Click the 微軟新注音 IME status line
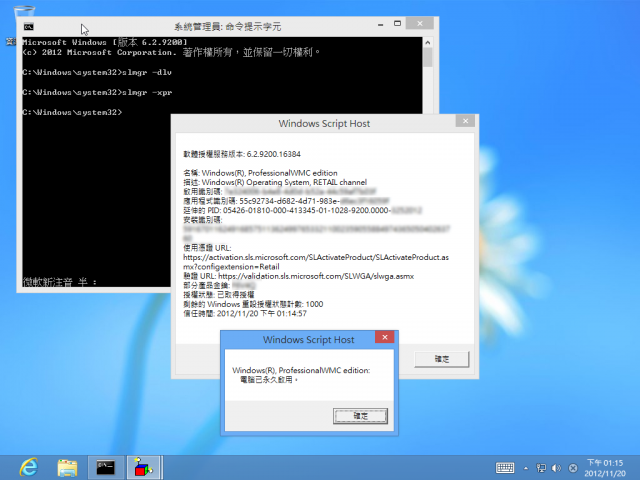Screen dimensions: 640x480 [60, 282]
